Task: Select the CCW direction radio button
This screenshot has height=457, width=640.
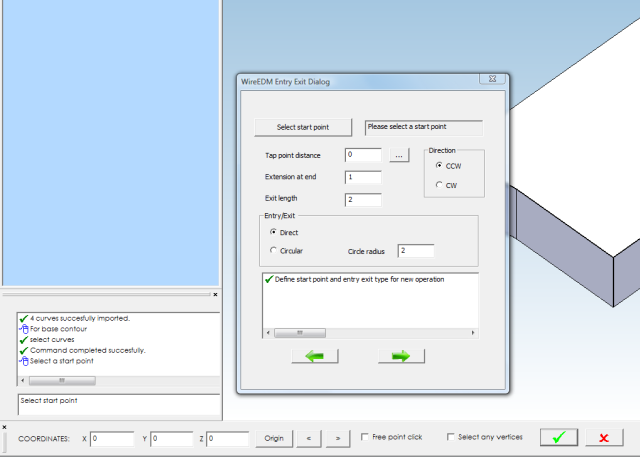Action: [439, 165]
